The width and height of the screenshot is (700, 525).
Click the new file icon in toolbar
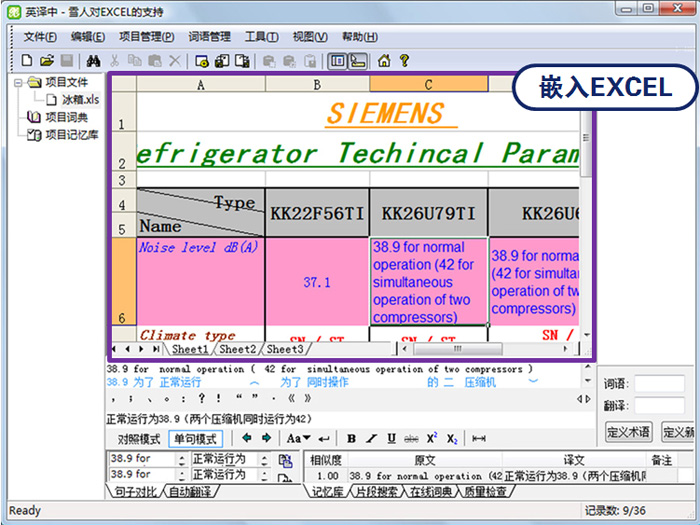[x=27, y=61]
